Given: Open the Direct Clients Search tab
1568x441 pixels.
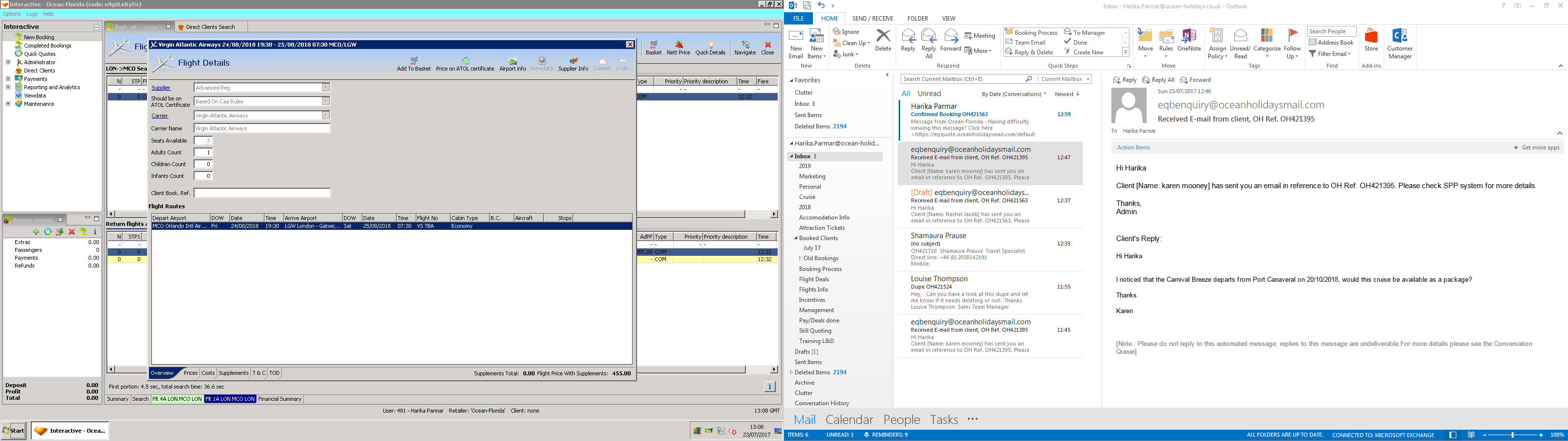Looking at the screenshot, I should point(210,27).
